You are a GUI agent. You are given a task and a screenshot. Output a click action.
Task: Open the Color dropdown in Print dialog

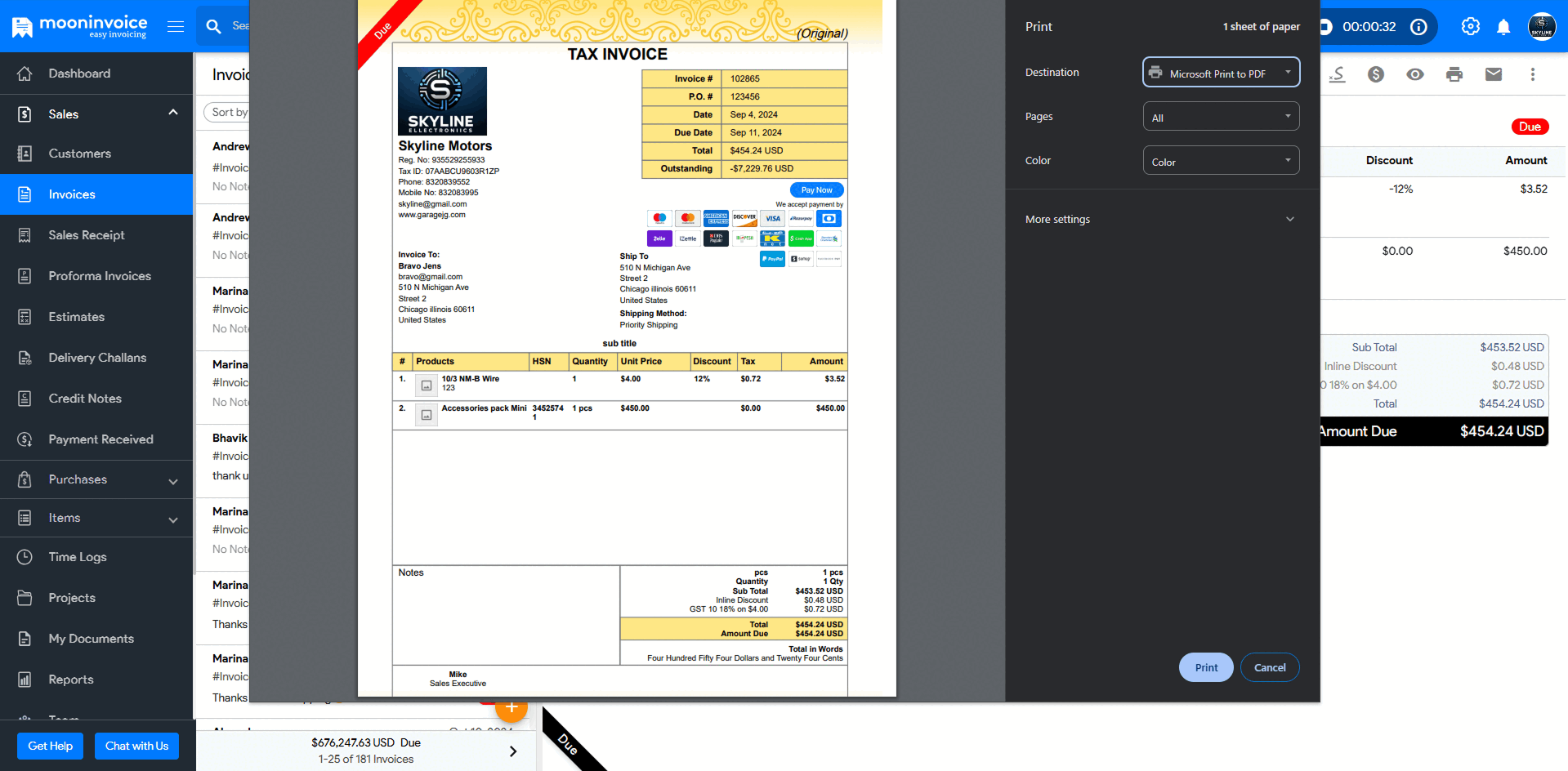tap(1221, 161)
